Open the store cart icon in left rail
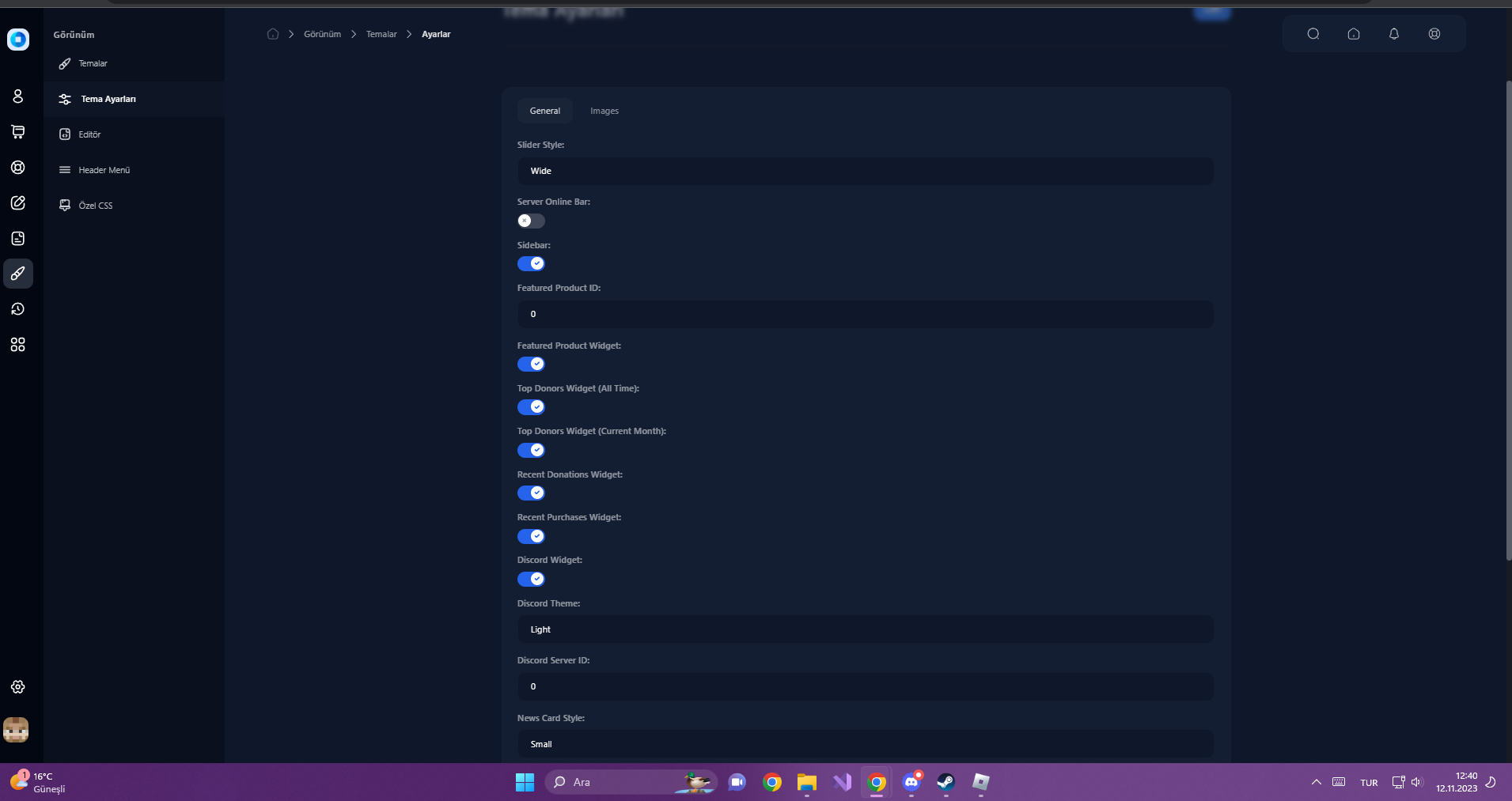Screen dimensions: 1512x801 coord(18,132)
